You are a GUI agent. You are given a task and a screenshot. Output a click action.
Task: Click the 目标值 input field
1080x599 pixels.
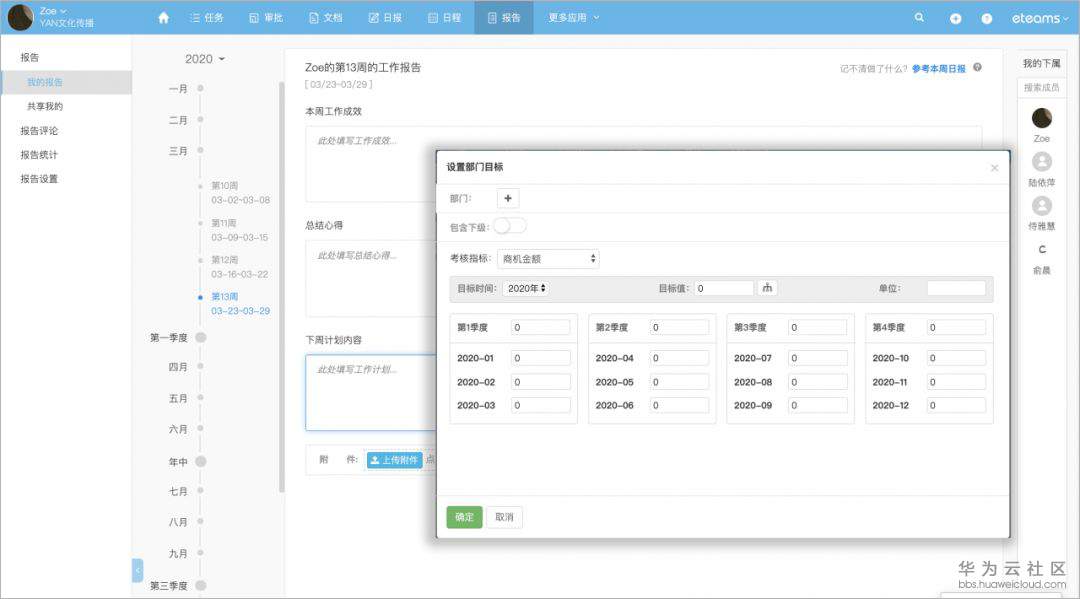coord(724,288)
